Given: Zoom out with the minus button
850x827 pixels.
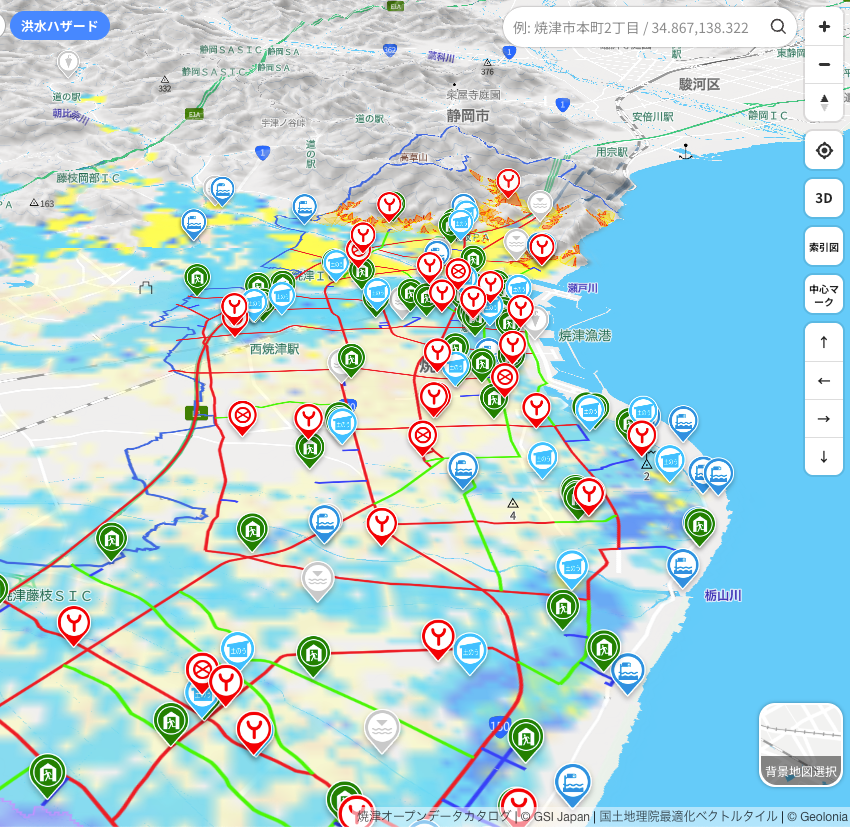Looking at the screenshot, I should click(x=823, y=64).
